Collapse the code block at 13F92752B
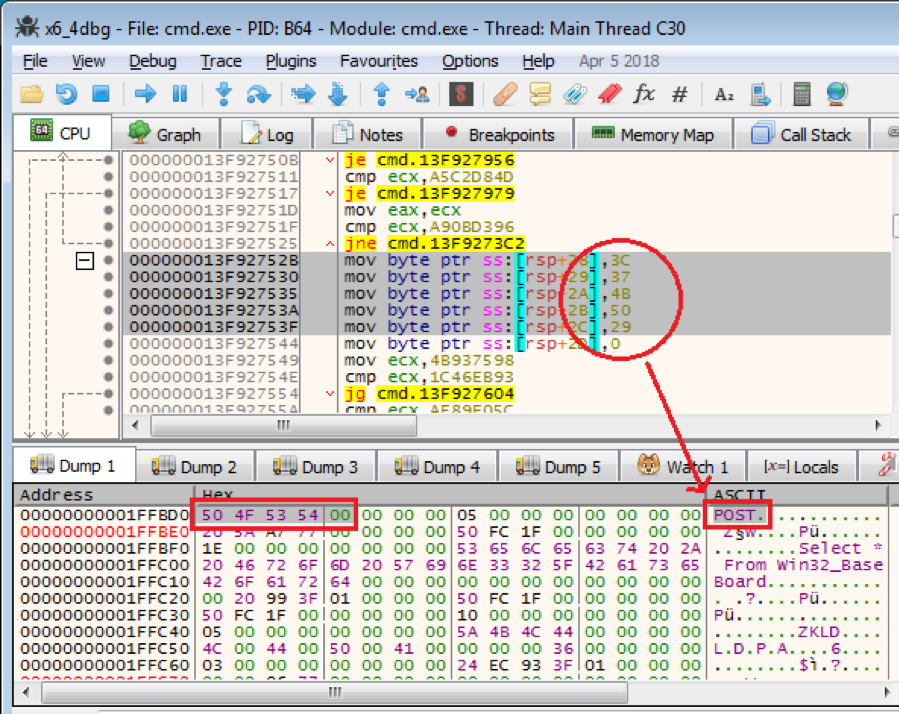 pos(85,260)
